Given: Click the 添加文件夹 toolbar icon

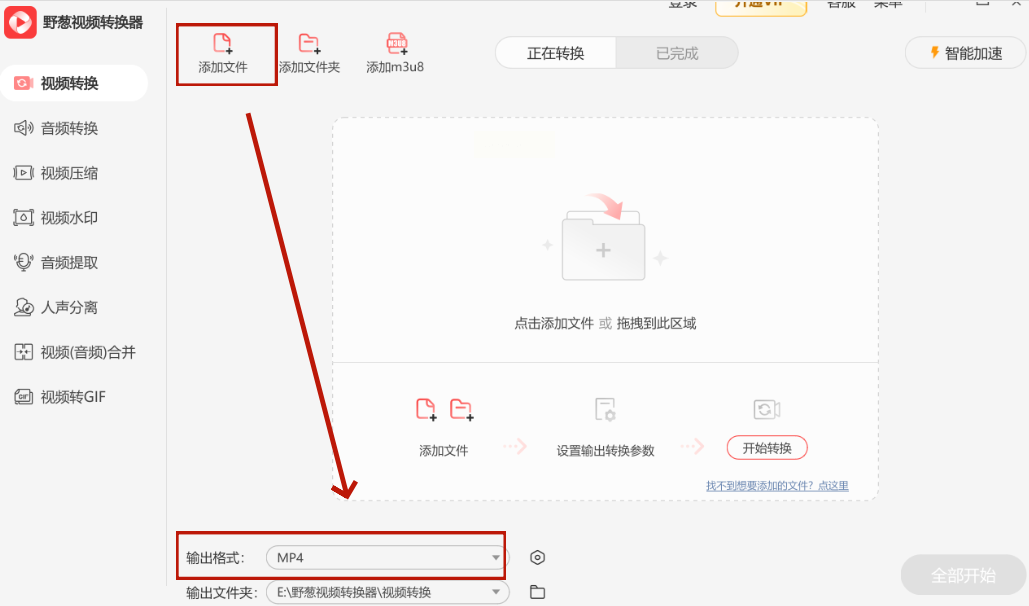Looking at the screenshot, I should click(308, 43).
